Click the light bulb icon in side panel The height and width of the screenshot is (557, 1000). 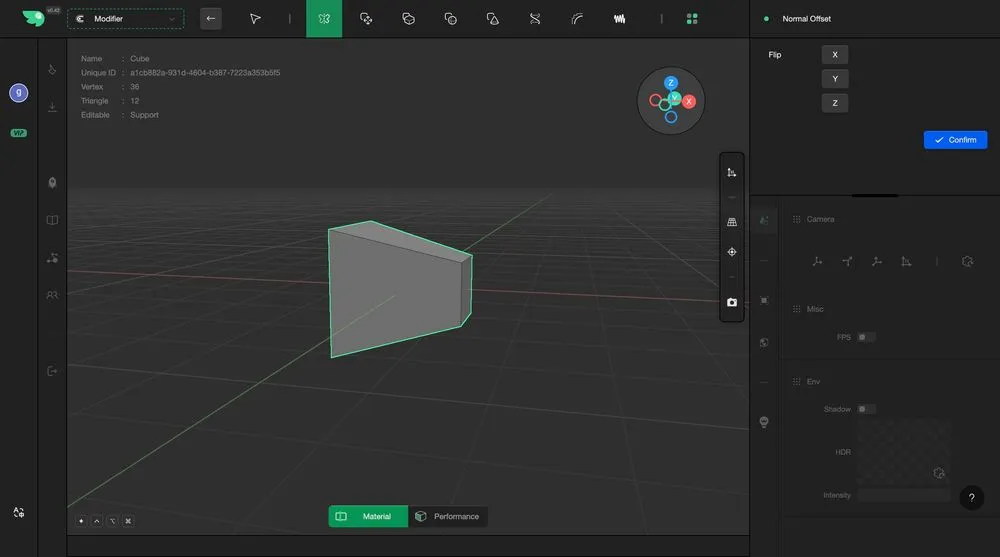[x=764, y=422]
